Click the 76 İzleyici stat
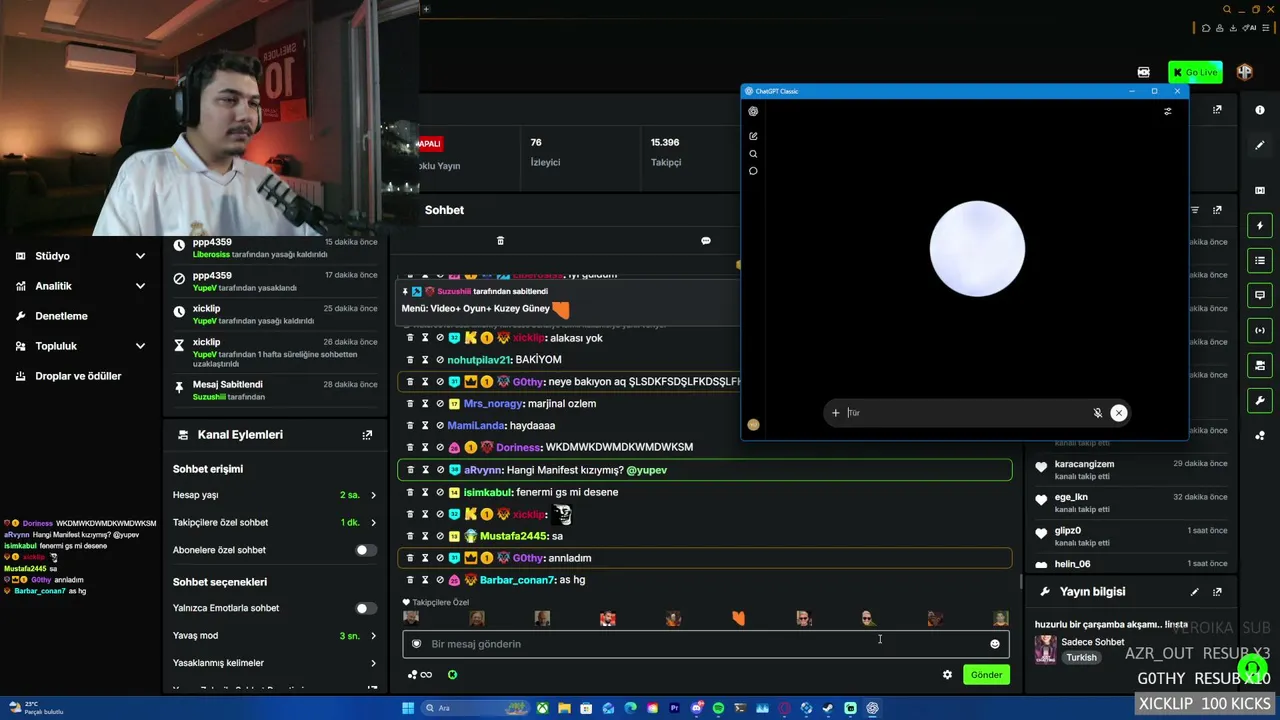This screenshot has height=720, width=1280. [x=545, y=152]
